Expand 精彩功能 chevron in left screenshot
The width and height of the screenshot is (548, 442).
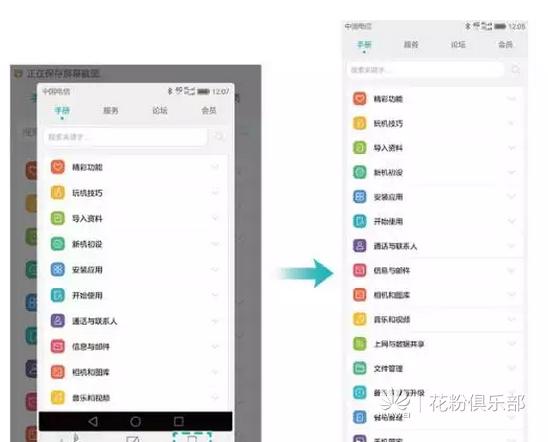(215, 167)
